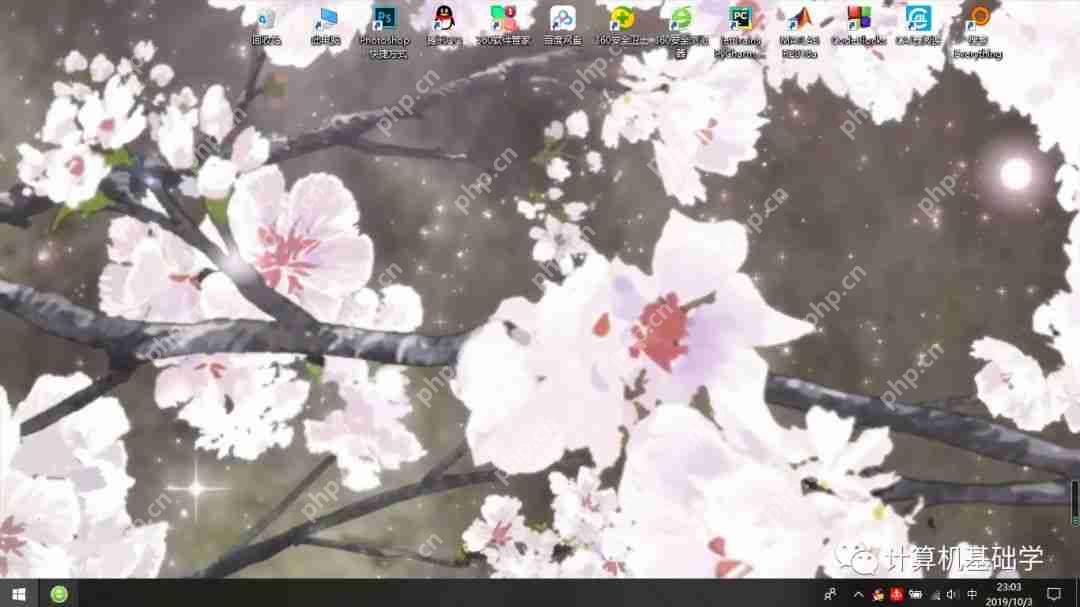Select the Everything search desktop icon
Image resolution: width=1080 pixels, height=607 pixels.
coord(977,22)
